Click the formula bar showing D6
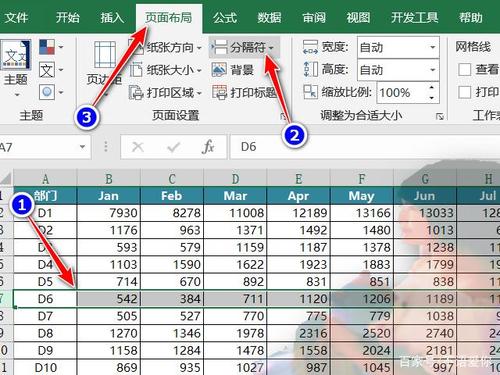The width and height of the screenshot is (500, 375). (365, 147)
